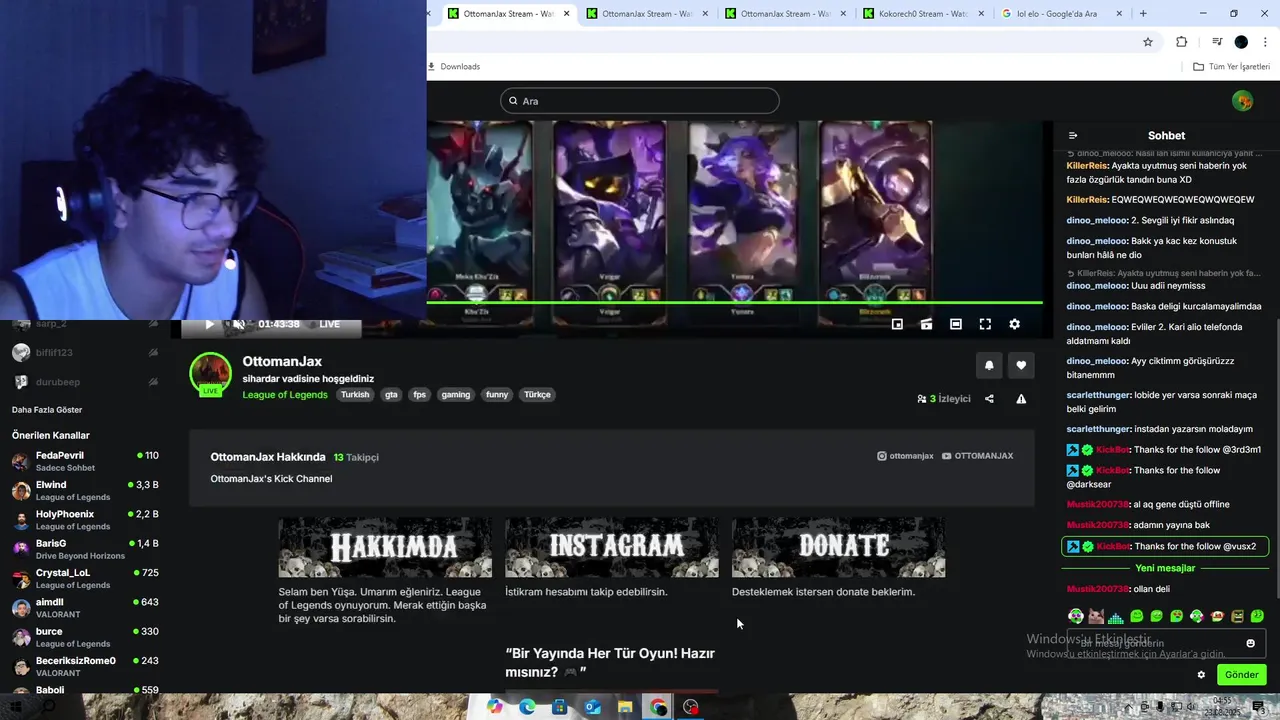Close the first OttomanJax Stream tab
1280x720 pixels.
[x=567, y=14]
